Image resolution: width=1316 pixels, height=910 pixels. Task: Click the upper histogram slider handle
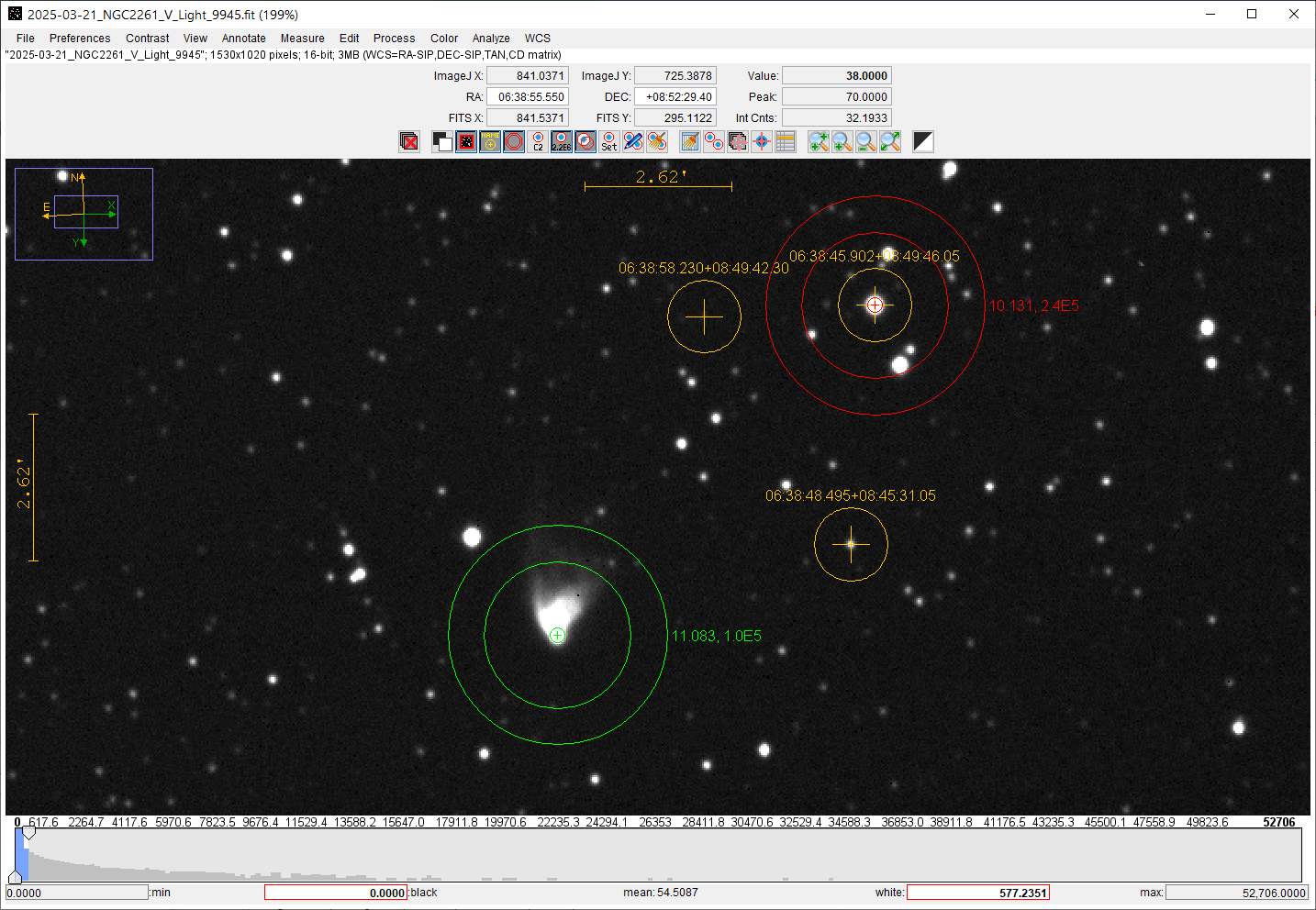point(28,833)
